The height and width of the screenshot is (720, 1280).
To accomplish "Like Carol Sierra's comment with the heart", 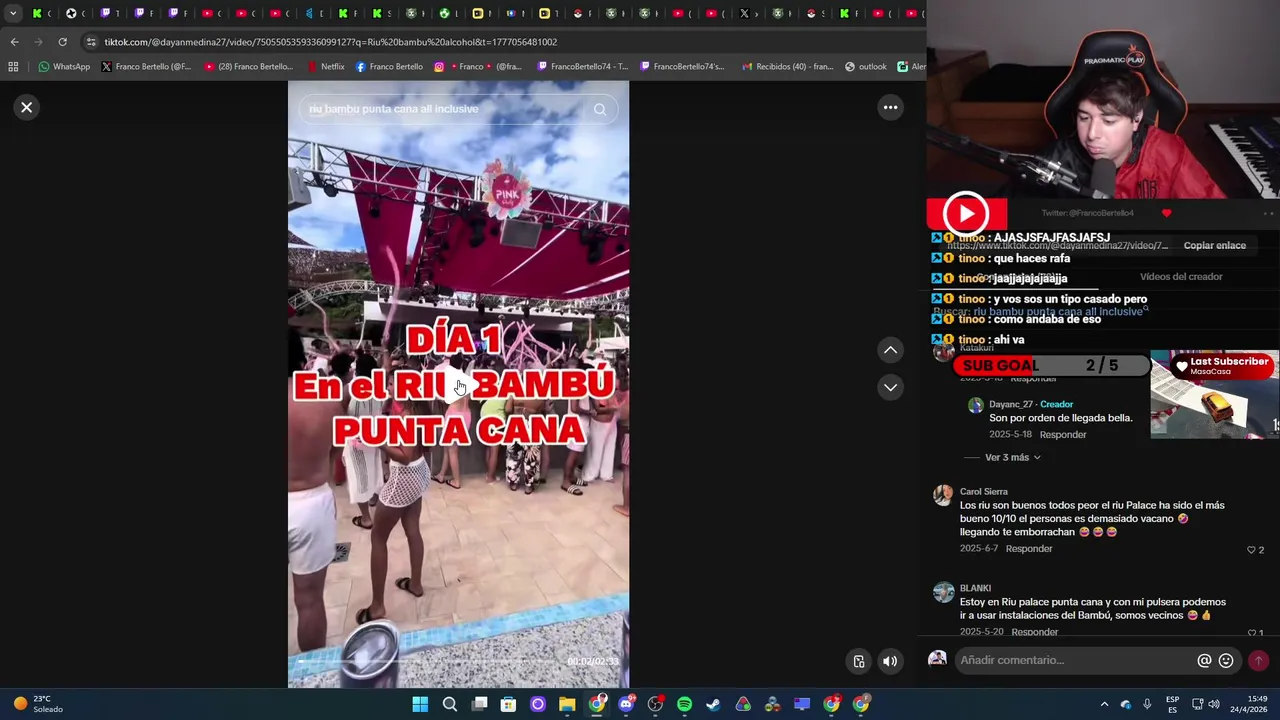I will click(x=1251, y=550).
